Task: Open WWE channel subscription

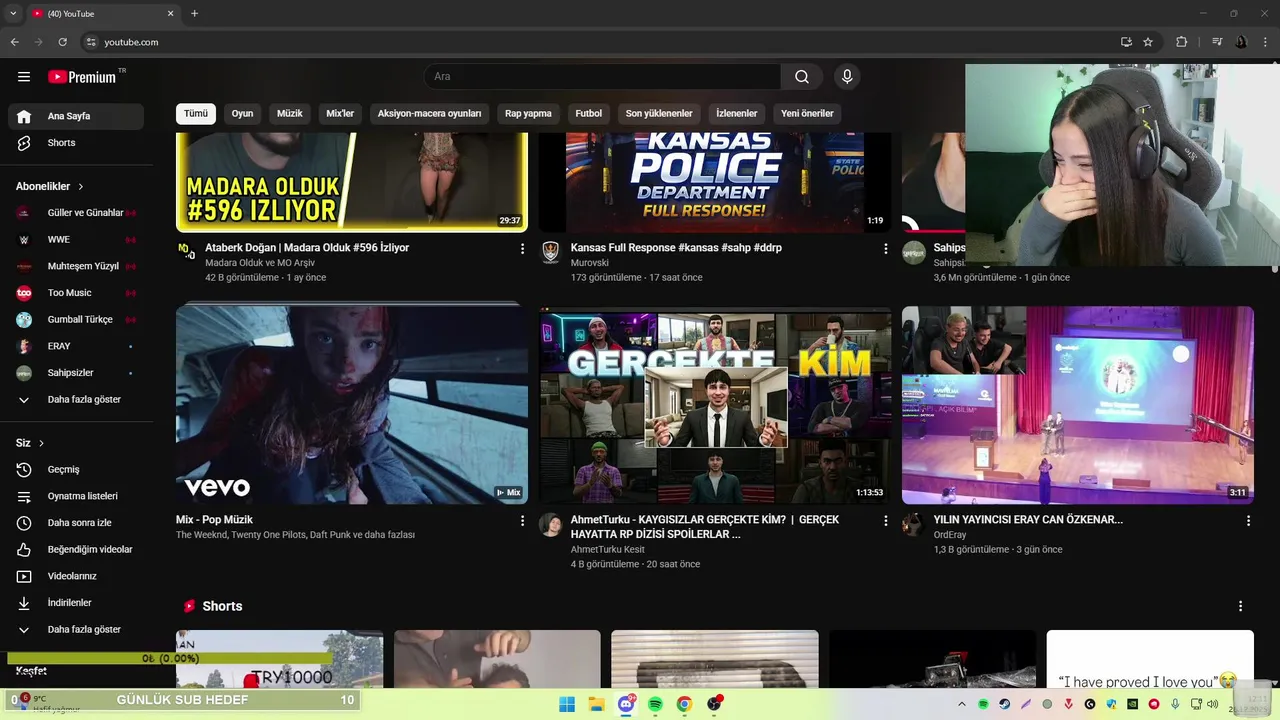Action: (76, 240)
